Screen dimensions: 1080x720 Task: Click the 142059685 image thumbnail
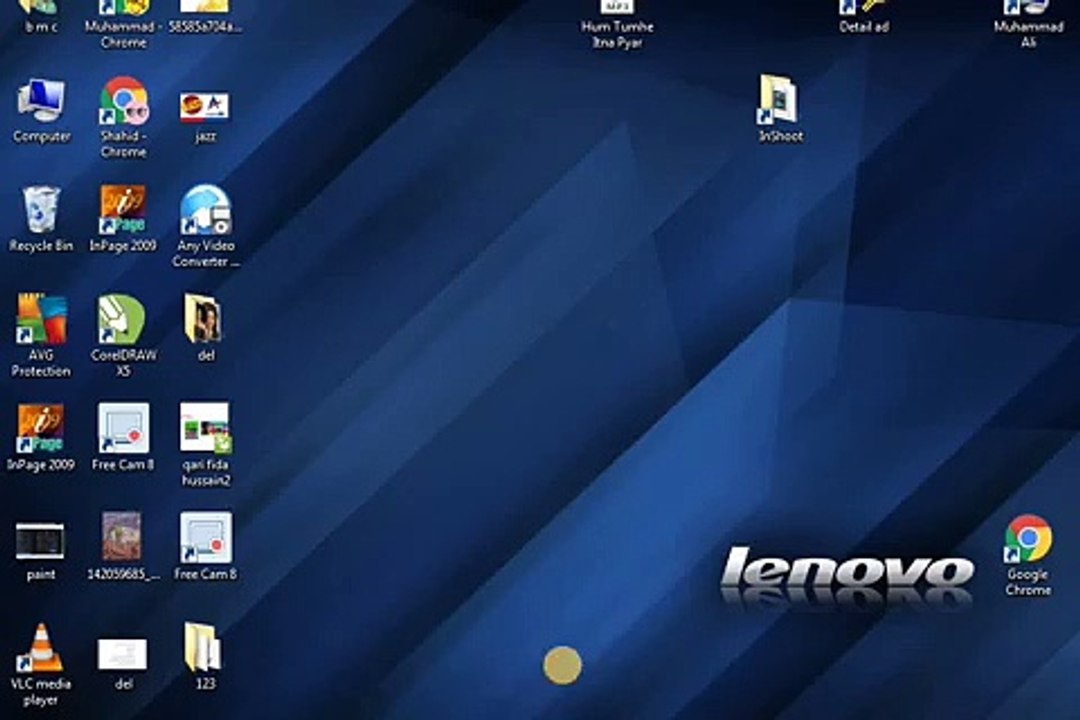pos(123,546)
